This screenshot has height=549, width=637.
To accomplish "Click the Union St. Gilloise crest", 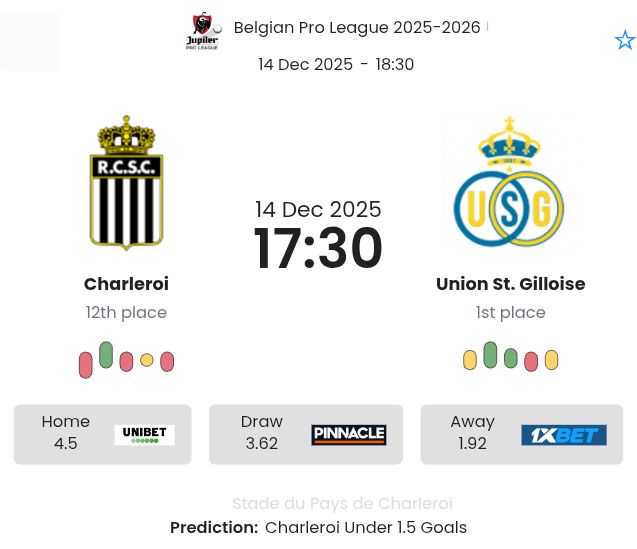I will click(510, 183).
